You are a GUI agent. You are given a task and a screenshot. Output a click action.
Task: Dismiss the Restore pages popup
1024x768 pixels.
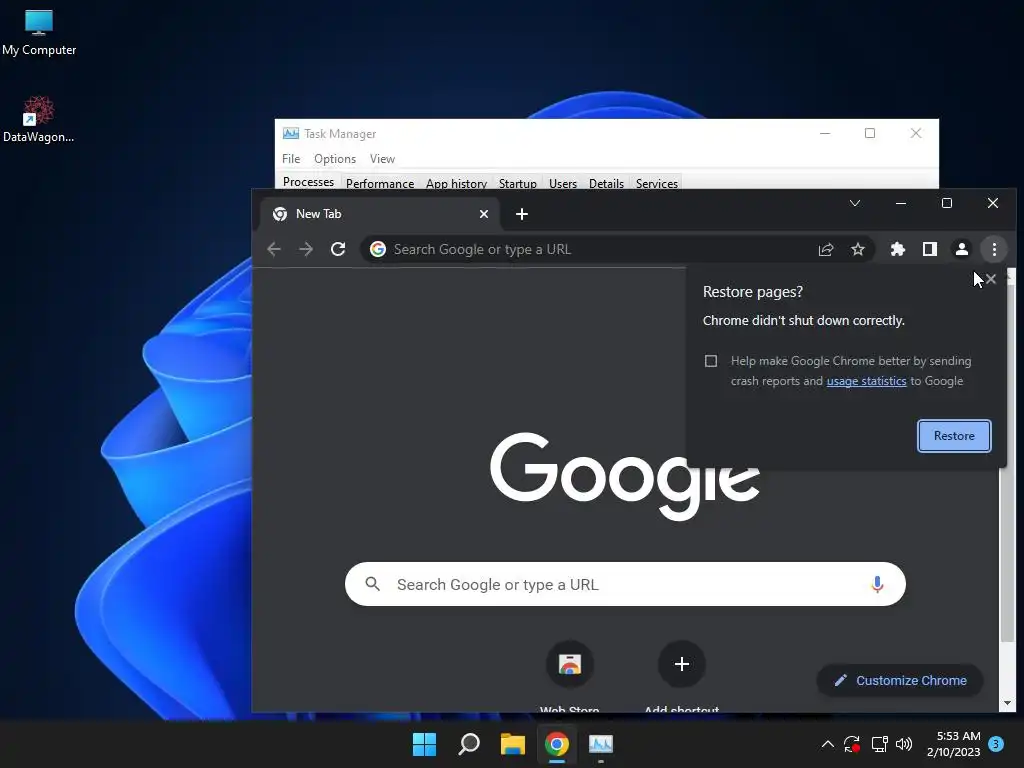coord(991,280)
